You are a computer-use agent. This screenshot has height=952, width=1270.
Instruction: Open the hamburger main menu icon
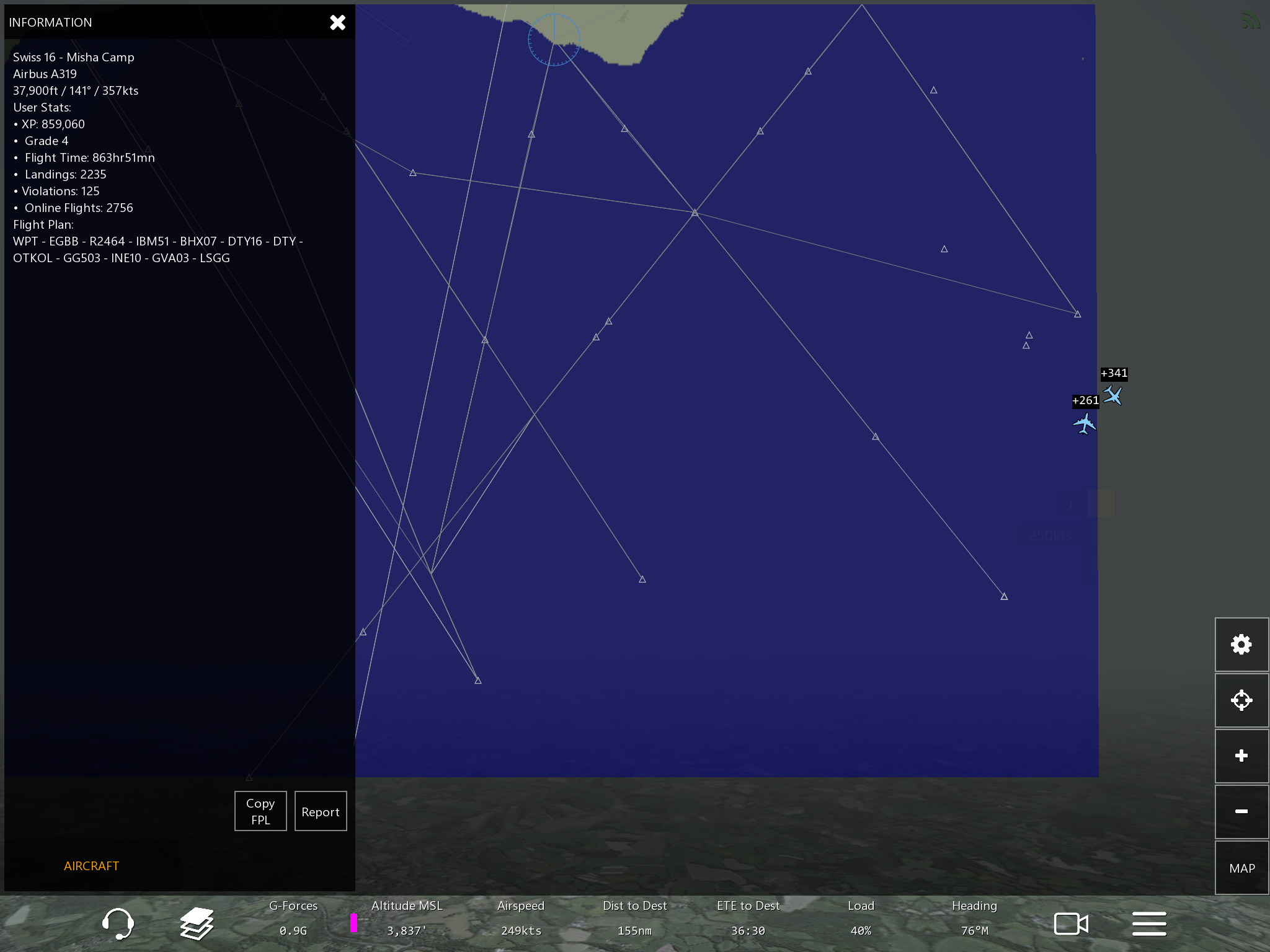1149,923
